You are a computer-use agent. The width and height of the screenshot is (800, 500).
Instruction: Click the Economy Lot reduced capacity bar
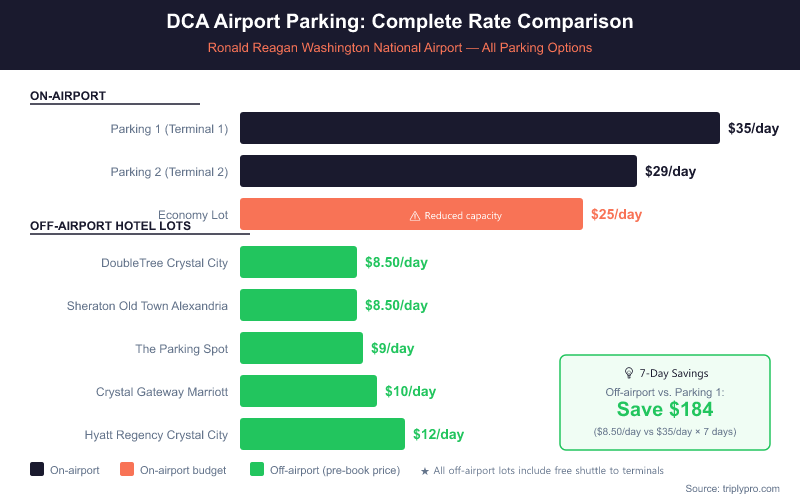click(411, 215)
